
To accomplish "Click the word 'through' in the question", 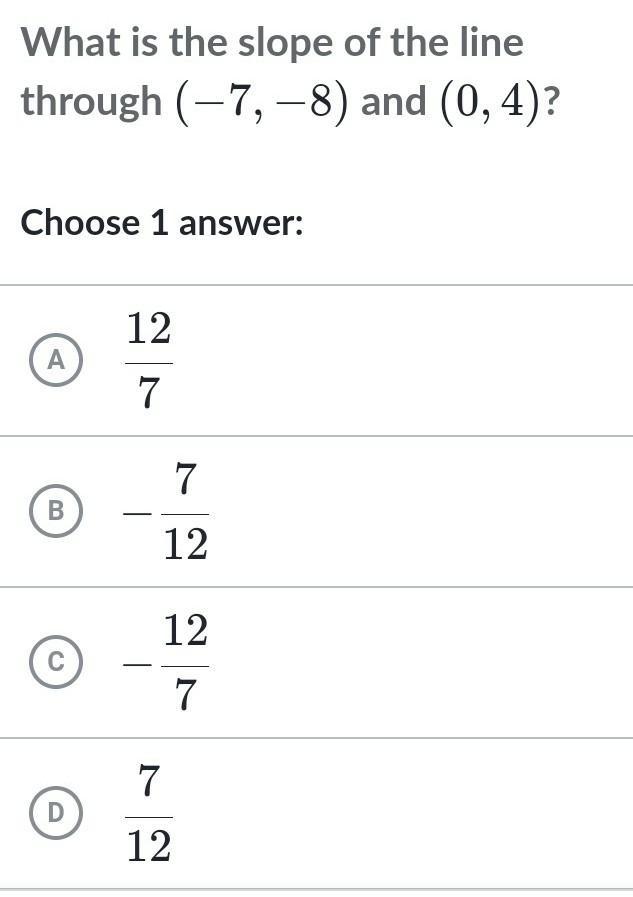I will tap(92, 102).
